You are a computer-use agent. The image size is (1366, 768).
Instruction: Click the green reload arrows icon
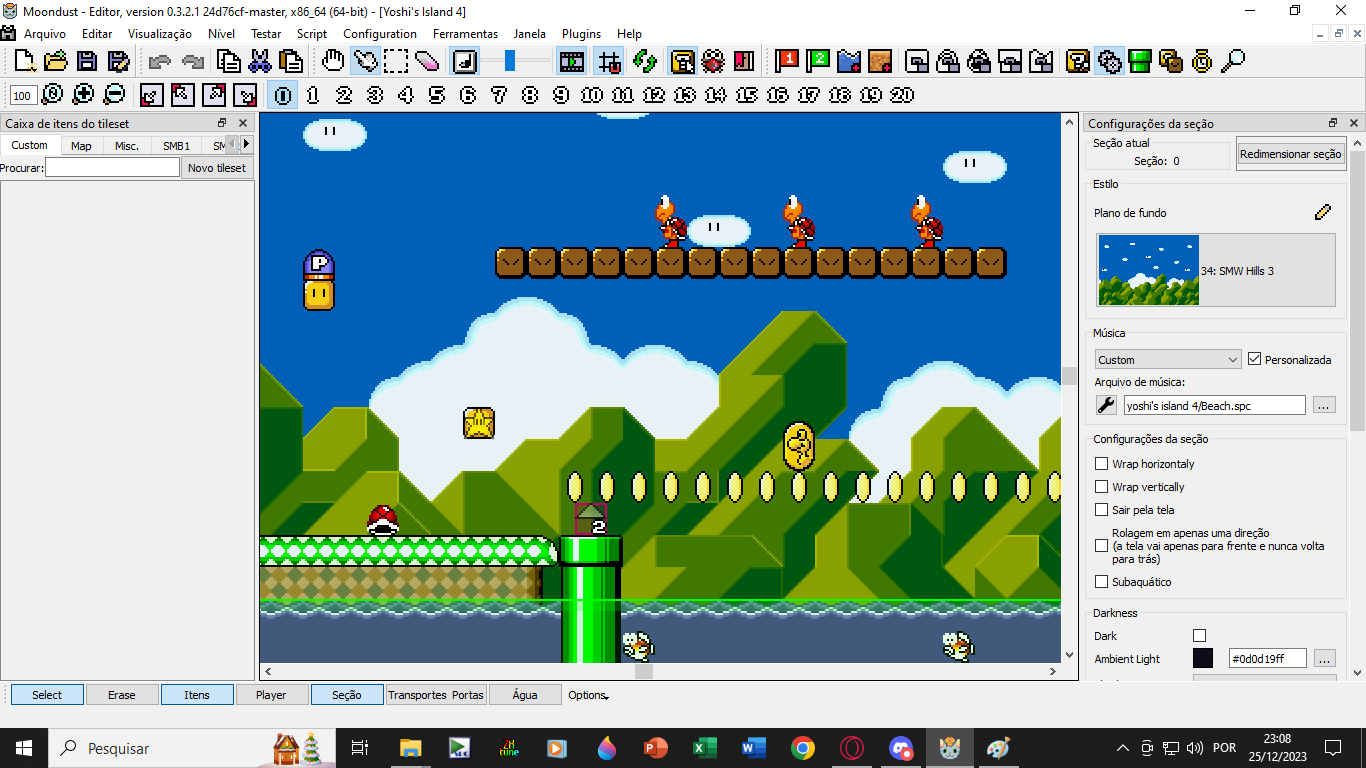644,61
